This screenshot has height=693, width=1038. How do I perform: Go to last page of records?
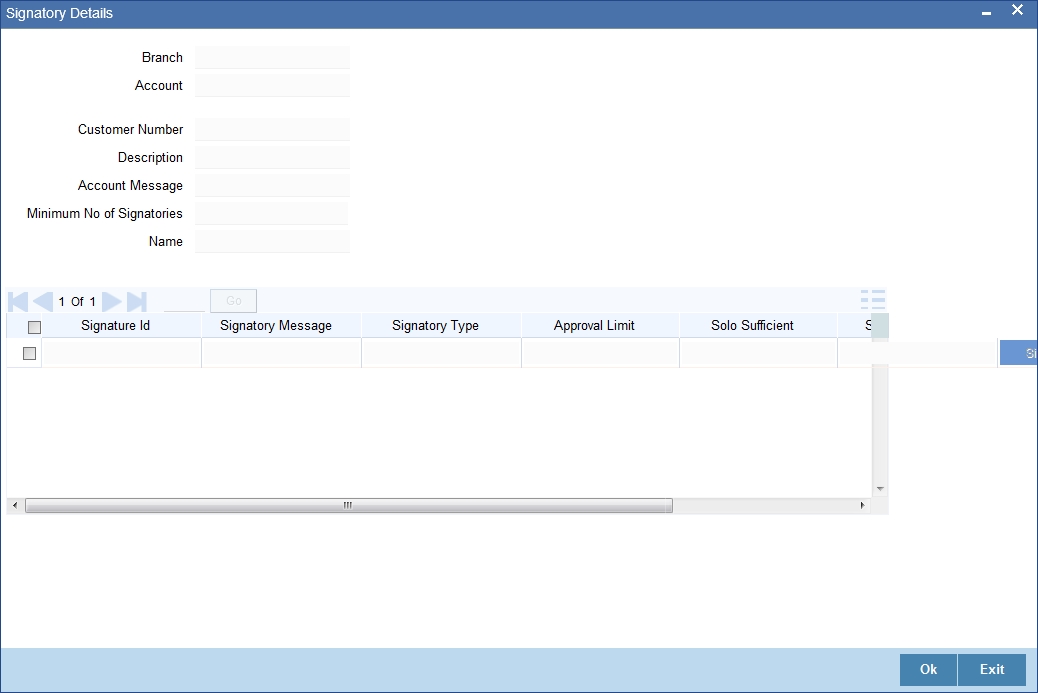(136, 302)
